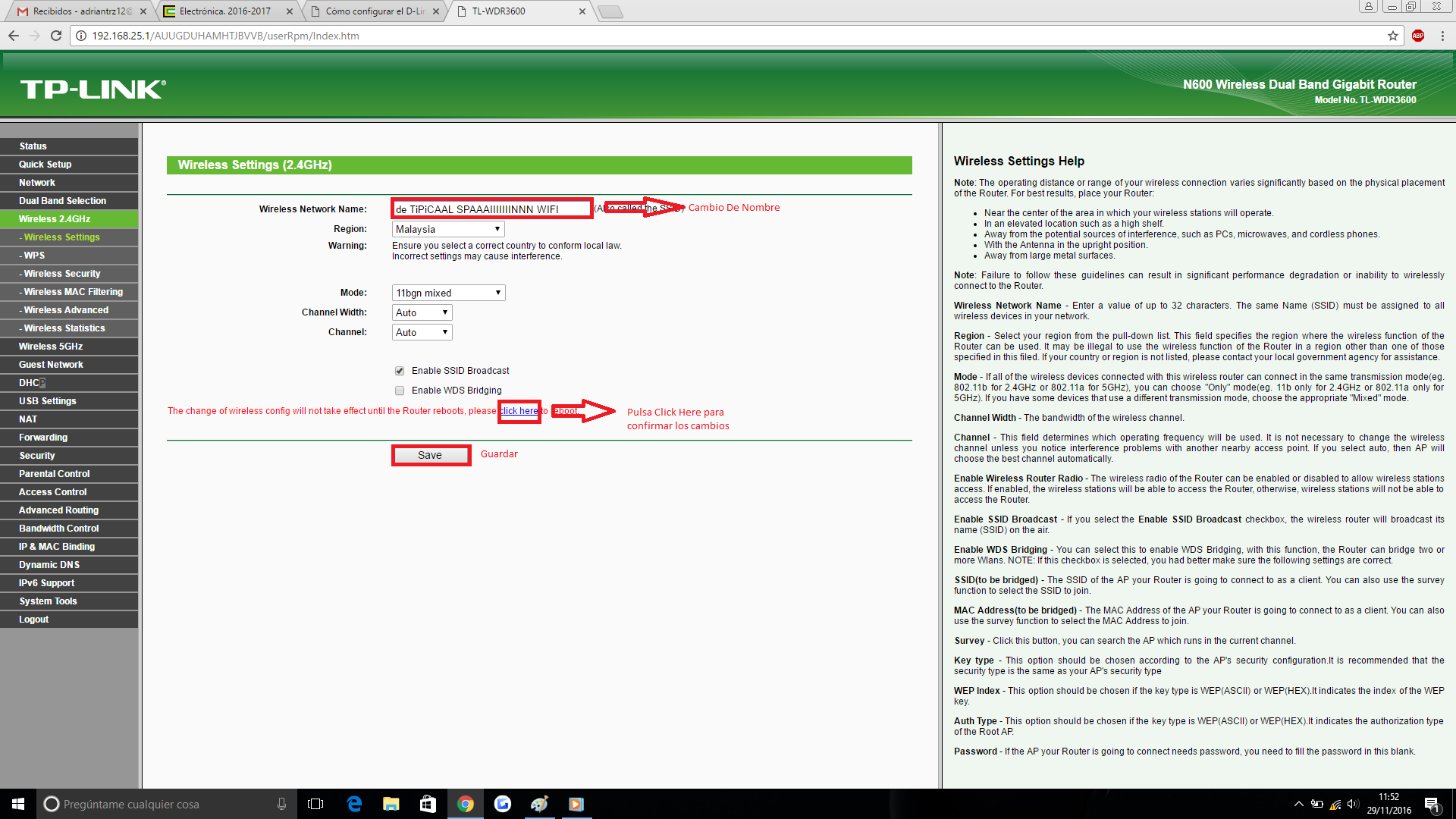Click the site info icon in address bar
The height and width of the screenshot is (819, 1456).
point(81,36)
